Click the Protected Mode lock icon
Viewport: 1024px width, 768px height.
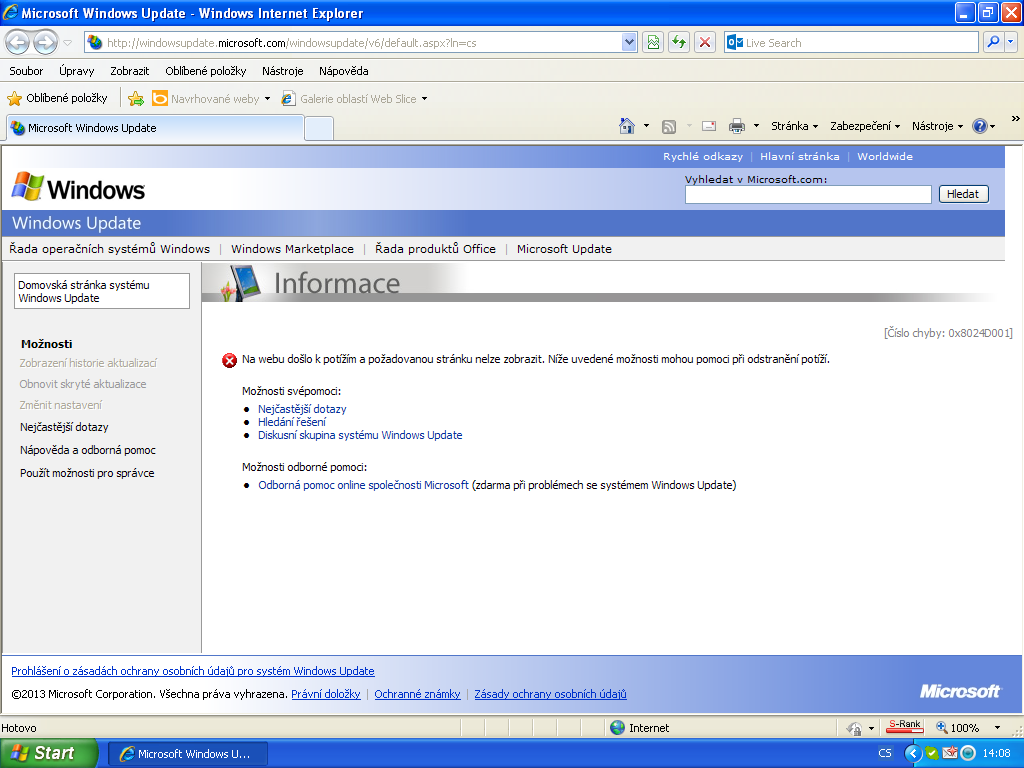(854, 728)
